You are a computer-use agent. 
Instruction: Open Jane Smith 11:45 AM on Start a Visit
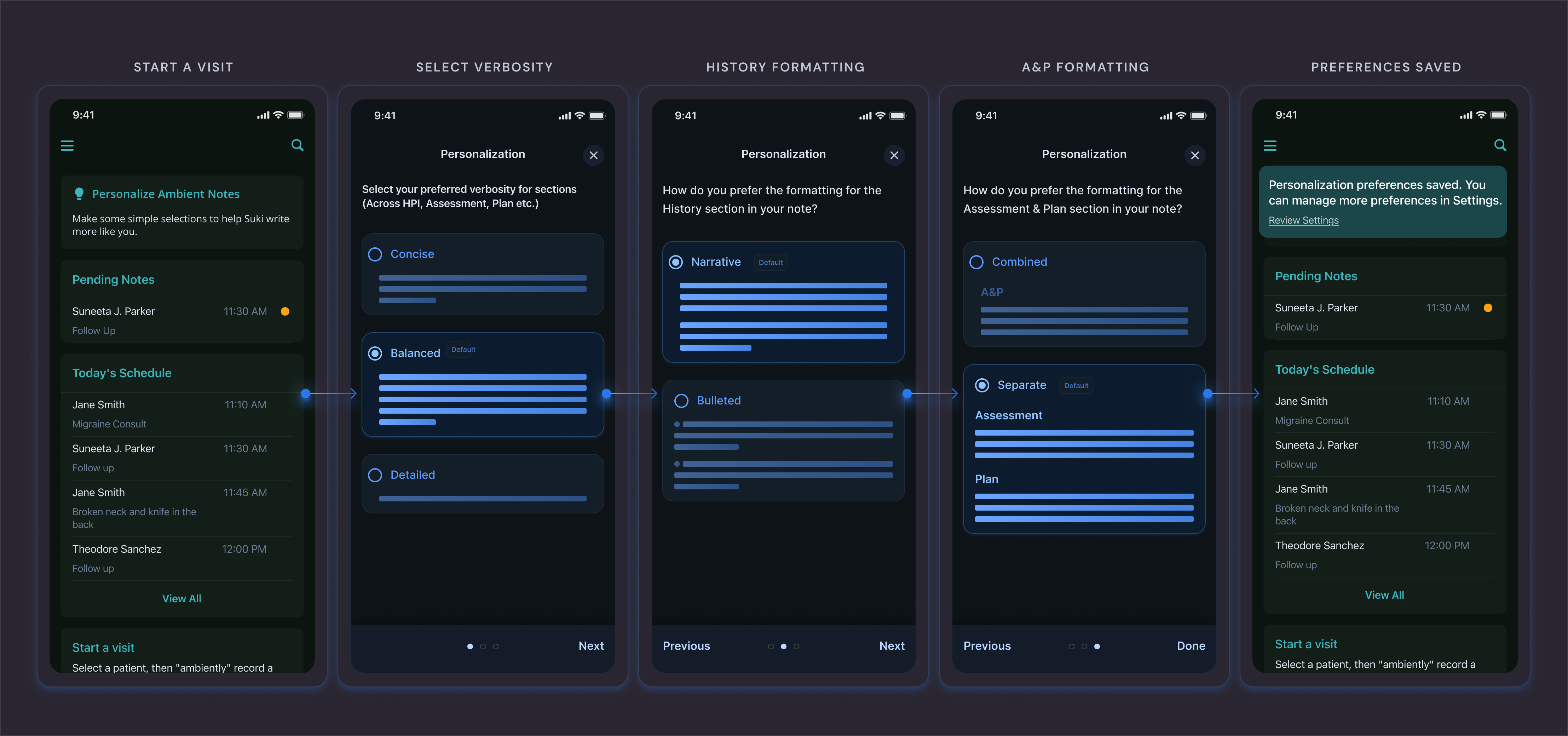tap(182, 508)
